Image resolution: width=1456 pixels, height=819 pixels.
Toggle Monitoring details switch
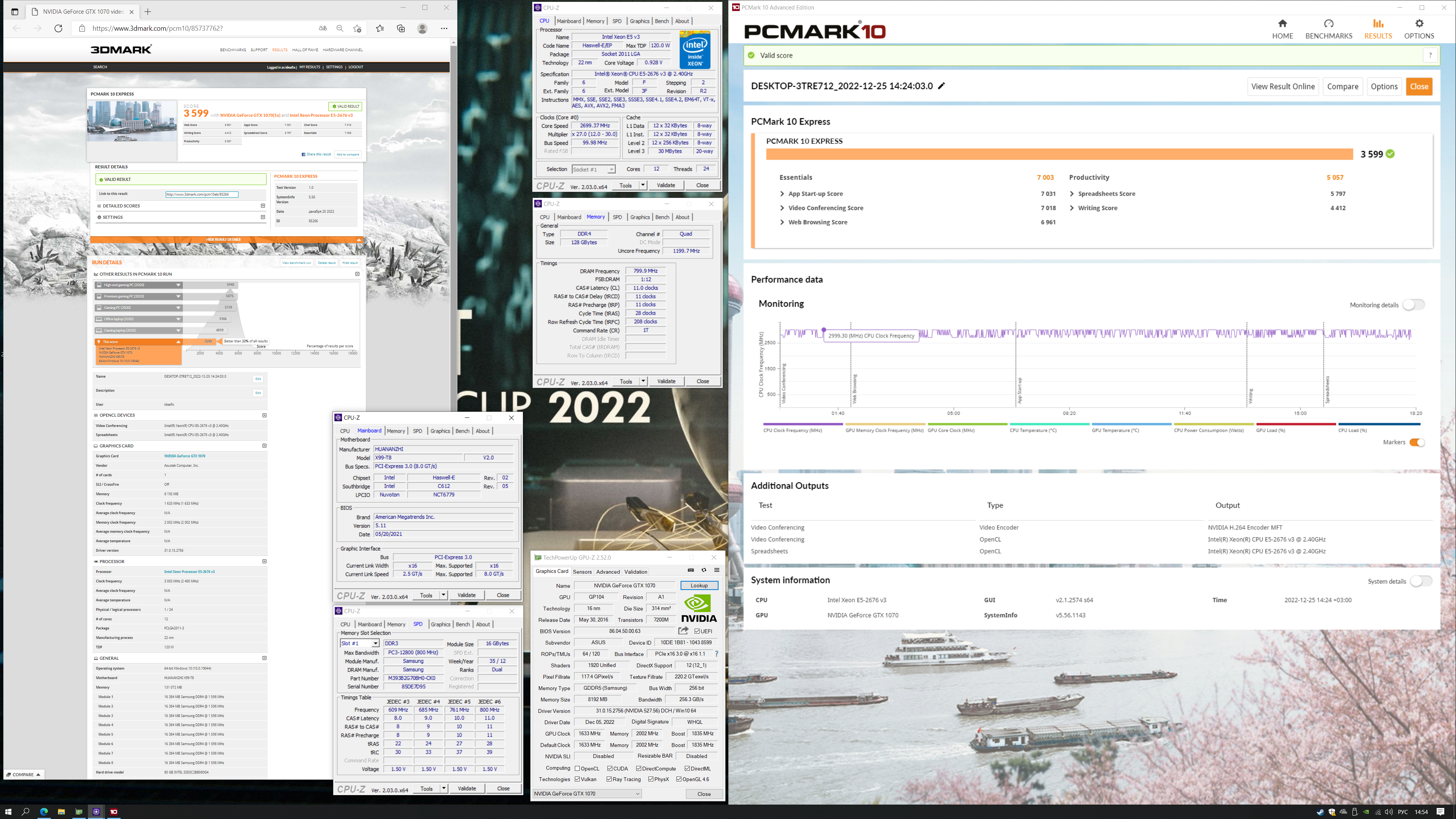click(1413, 304)
